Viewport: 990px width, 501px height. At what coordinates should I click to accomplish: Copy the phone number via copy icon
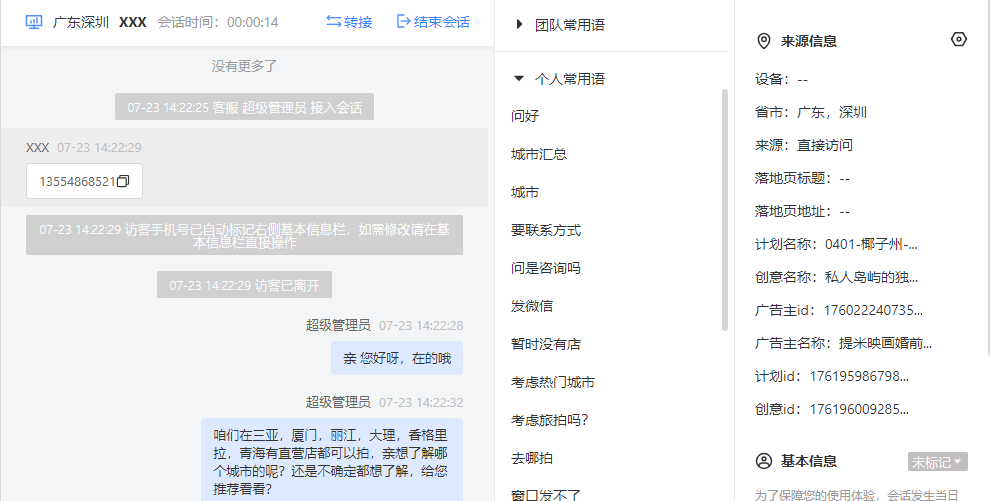coord(123,182)
